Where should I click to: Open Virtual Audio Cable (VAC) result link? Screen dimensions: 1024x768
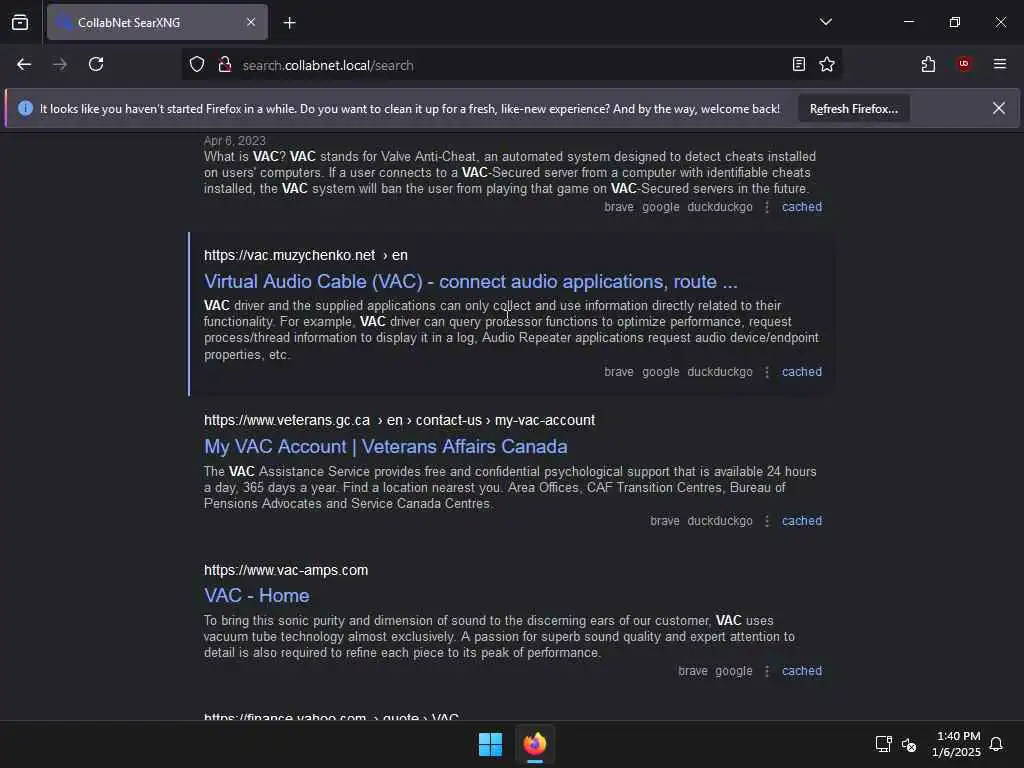click(470, 281)
